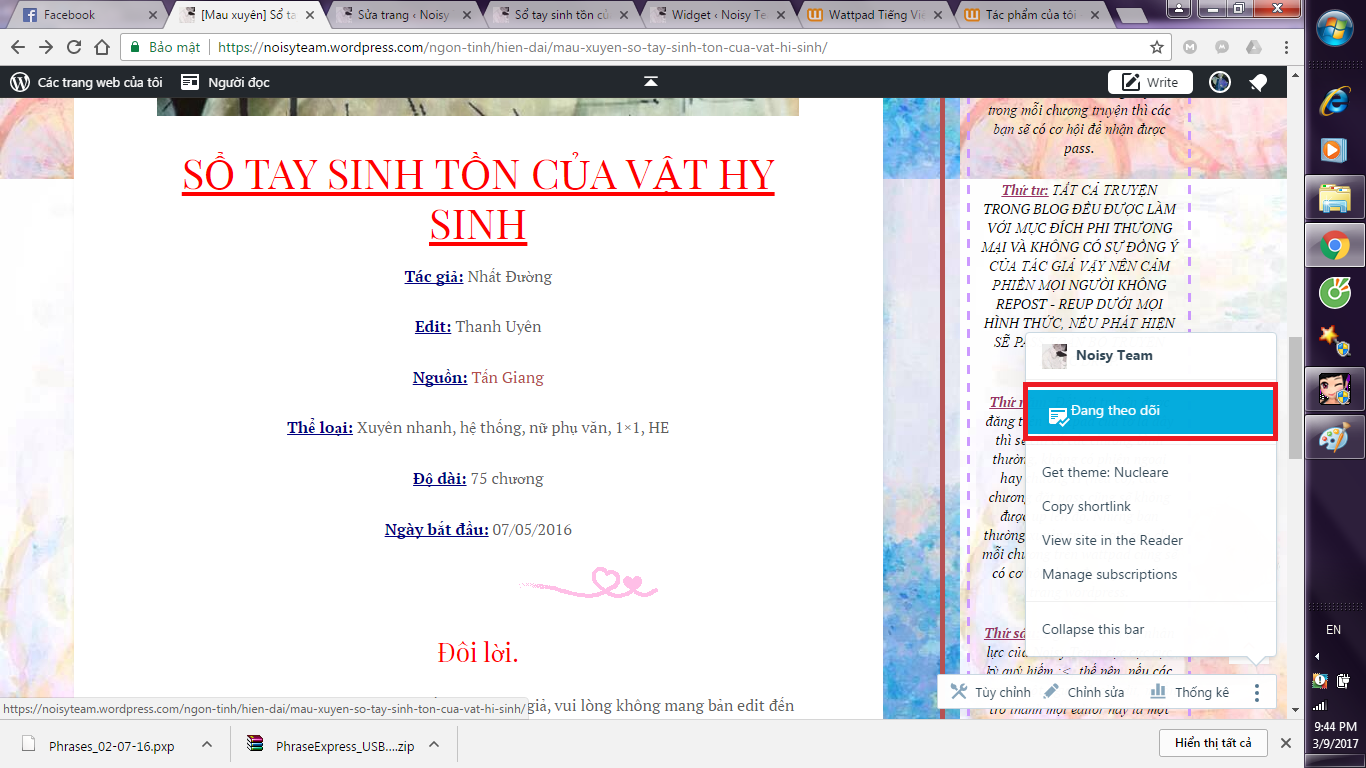Expand options for Phrases_02-07-16.pxp download

[x=207, y=744]
